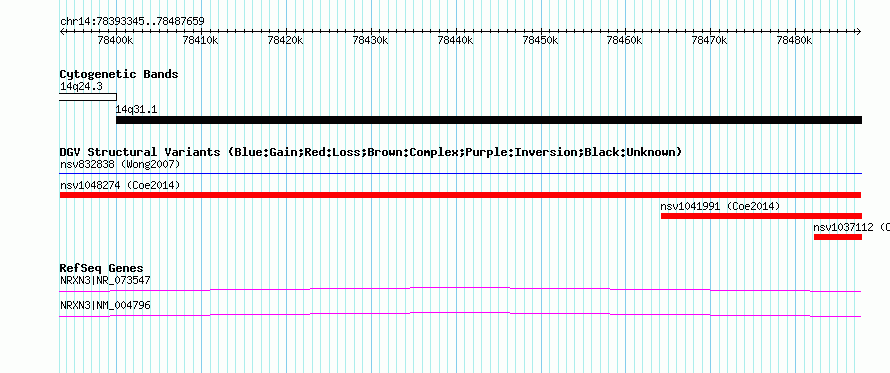Open the NRXN3|NM_004796 gene label
The width and height of the screenshot is (890, 373).
pyautogui.click(x=105, y=305)
